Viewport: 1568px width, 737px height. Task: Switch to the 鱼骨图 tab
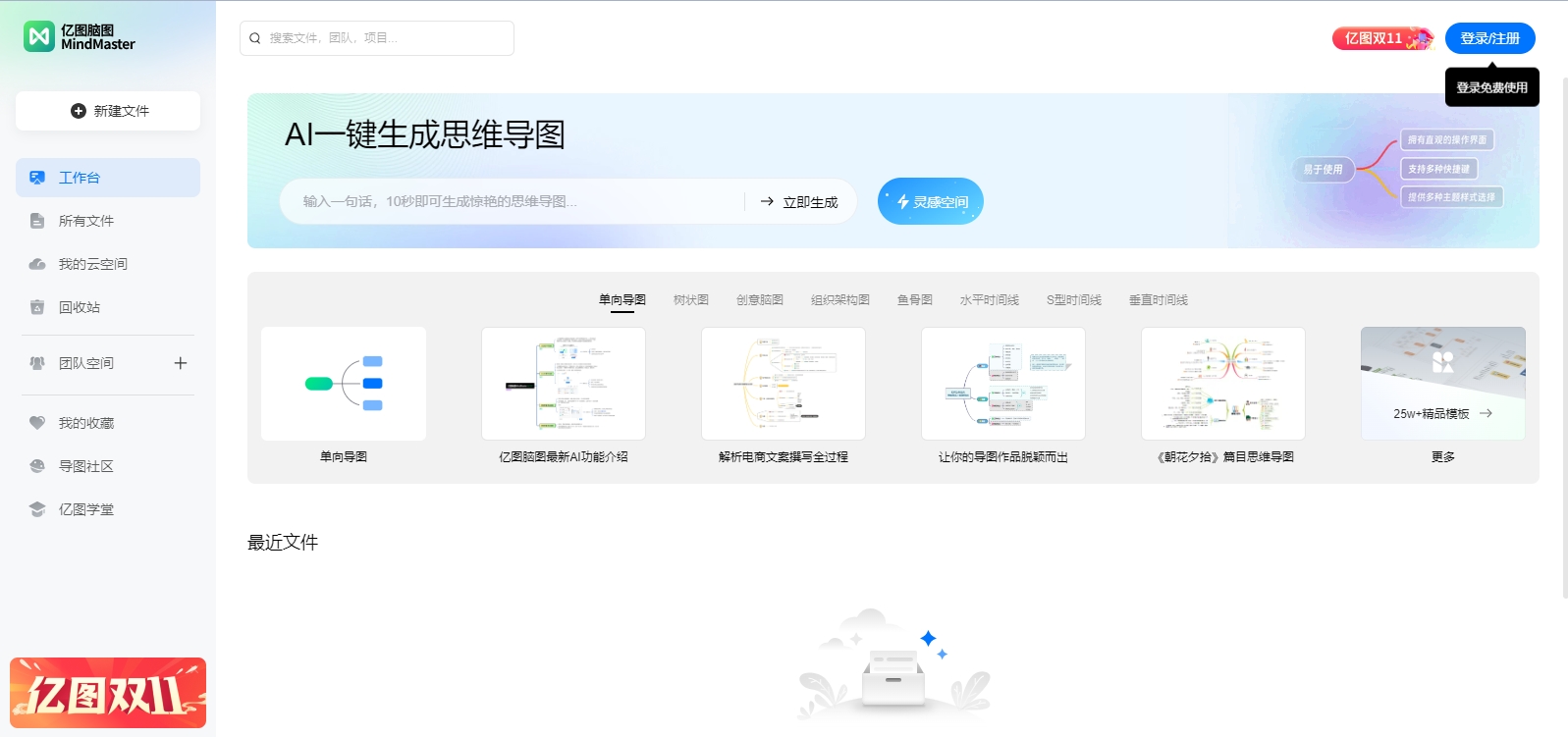tap(915, 300)
